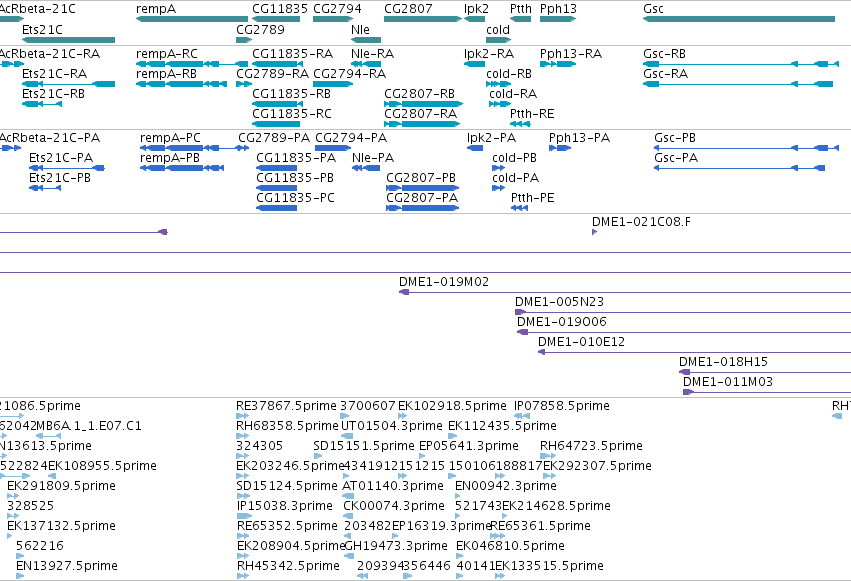The height and width of the screenshot is (581, 851).
Task: Select the DME1-019O06 clone feature
Action: 684,332
